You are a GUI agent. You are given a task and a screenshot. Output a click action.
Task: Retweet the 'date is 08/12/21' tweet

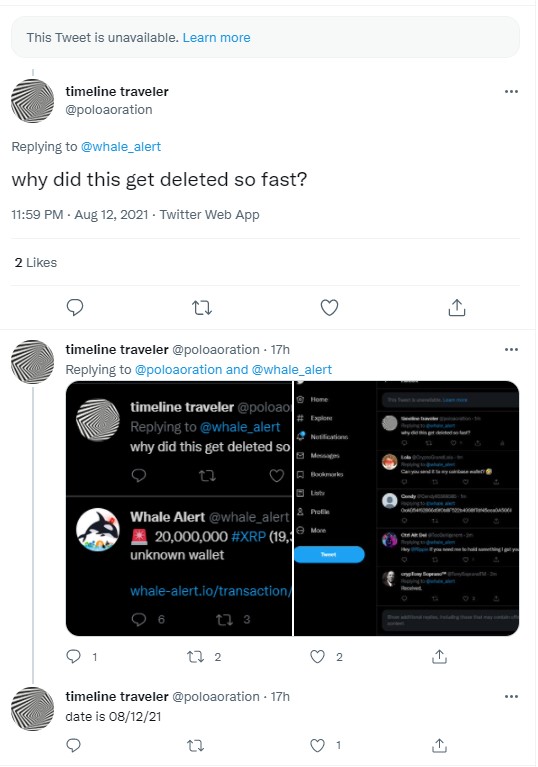tap(195, 745)
